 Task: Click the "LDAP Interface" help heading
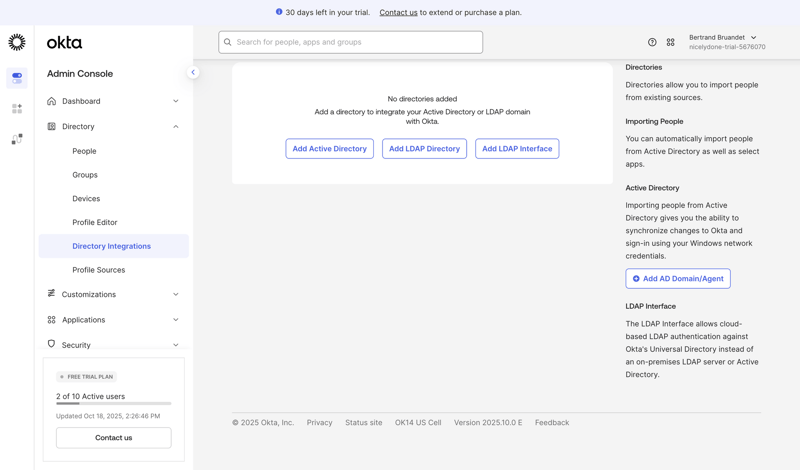[651, 306]
